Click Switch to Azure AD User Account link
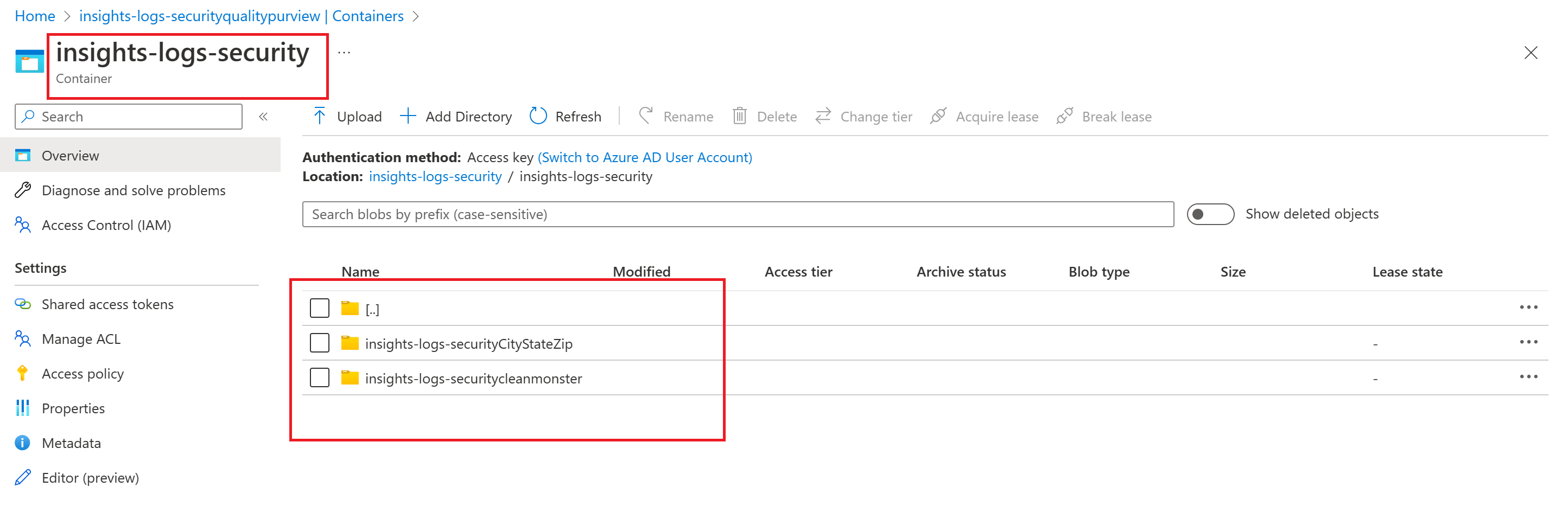 (x=645, y=157)
